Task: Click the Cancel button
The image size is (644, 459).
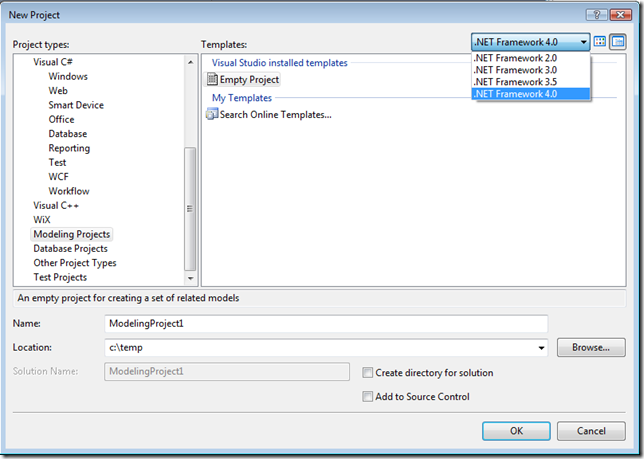Action: (x=591, y=431)
